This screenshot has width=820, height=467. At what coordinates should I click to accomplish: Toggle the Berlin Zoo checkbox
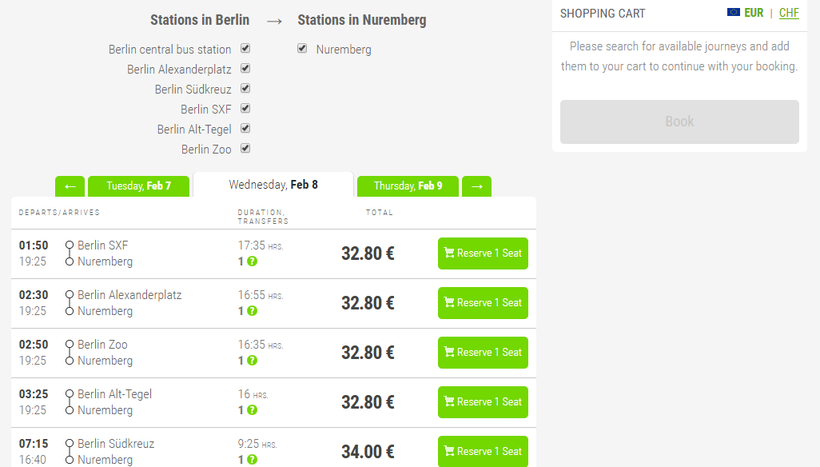[245, 149]
